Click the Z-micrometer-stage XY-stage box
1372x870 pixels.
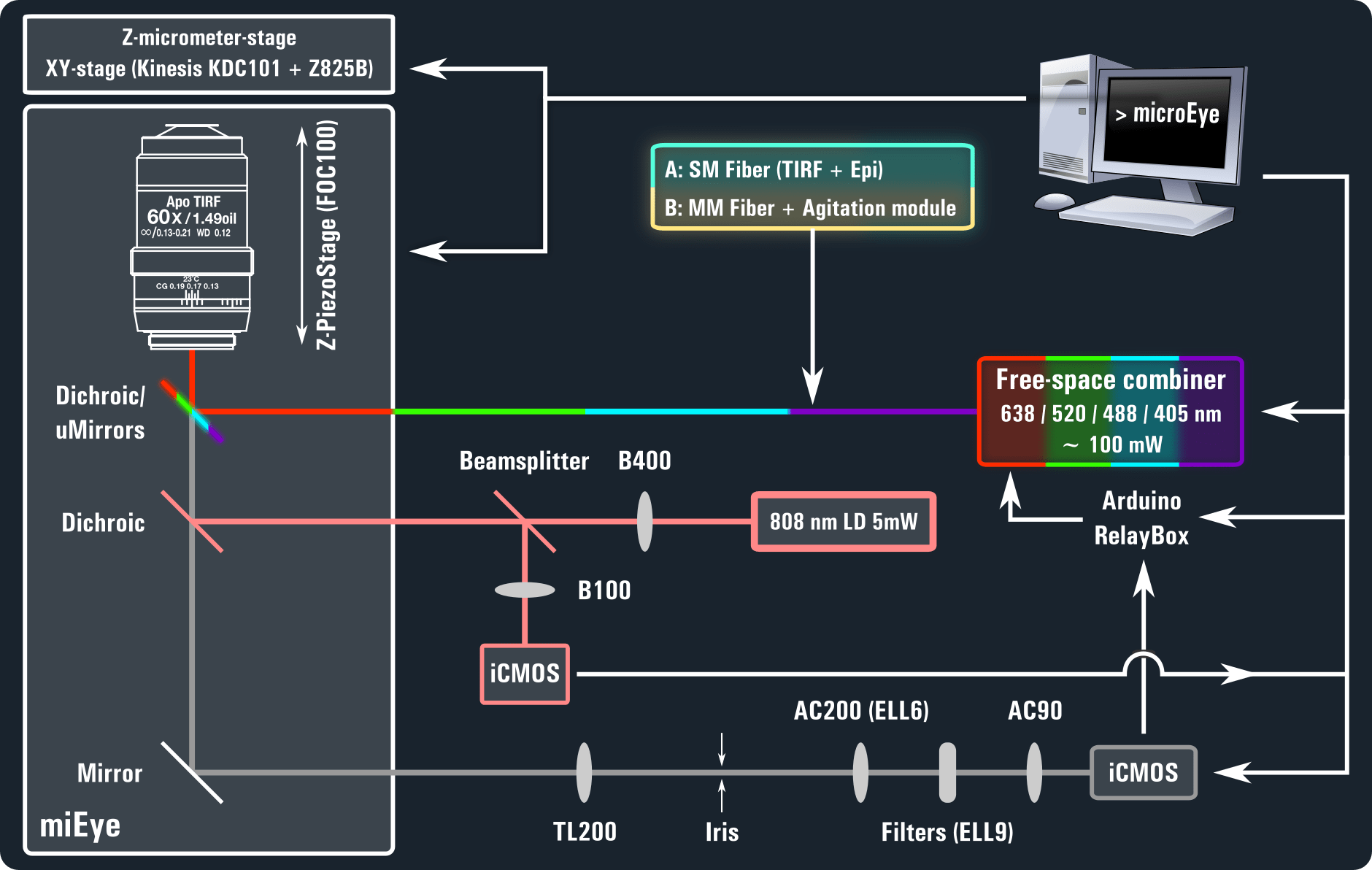pos(209,54)
